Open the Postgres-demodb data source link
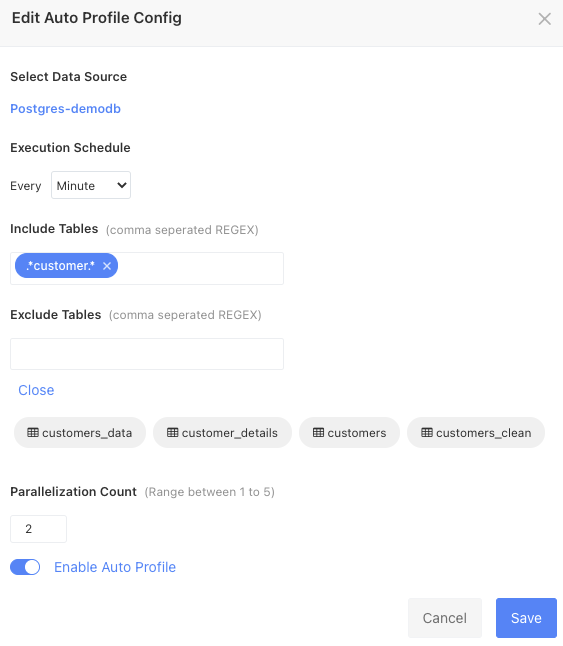 click(65, 109)
